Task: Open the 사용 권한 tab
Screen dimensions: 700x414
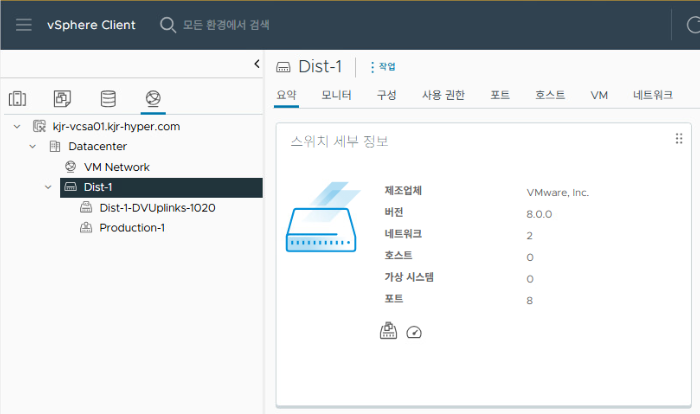Action: tap(443, 95)
